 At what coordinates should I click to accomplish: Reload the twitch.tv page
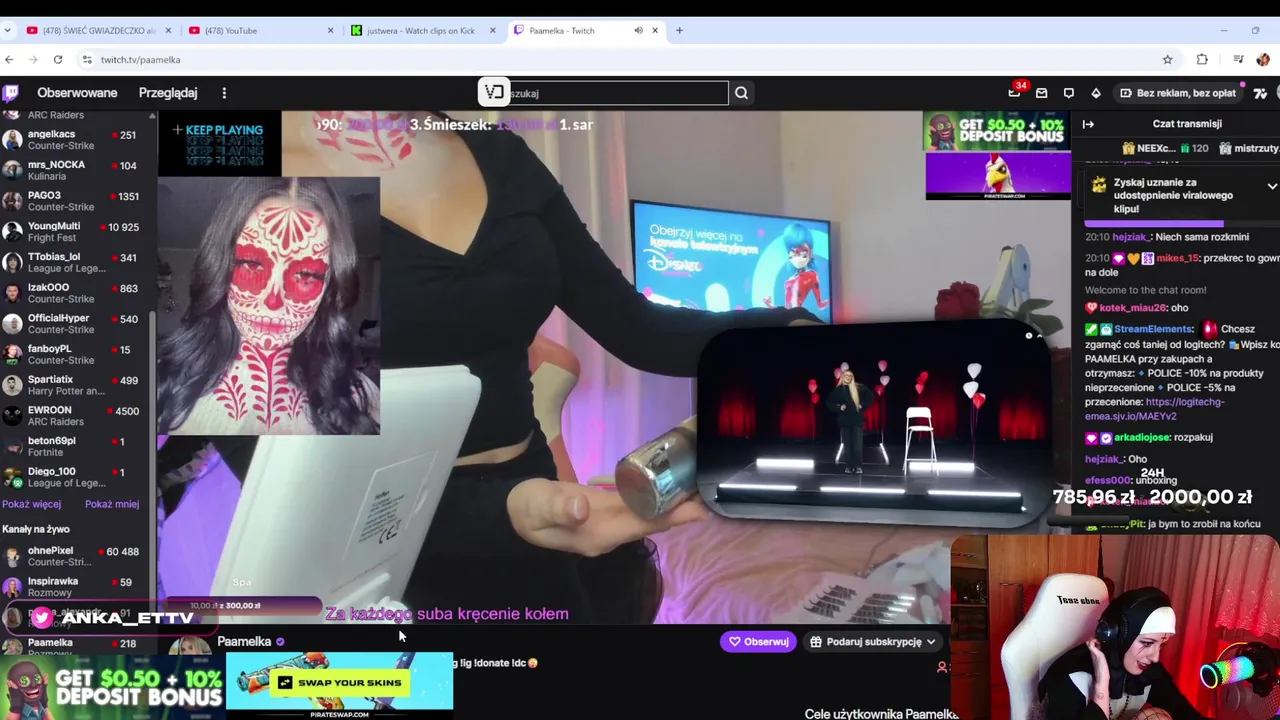(58, 60)
